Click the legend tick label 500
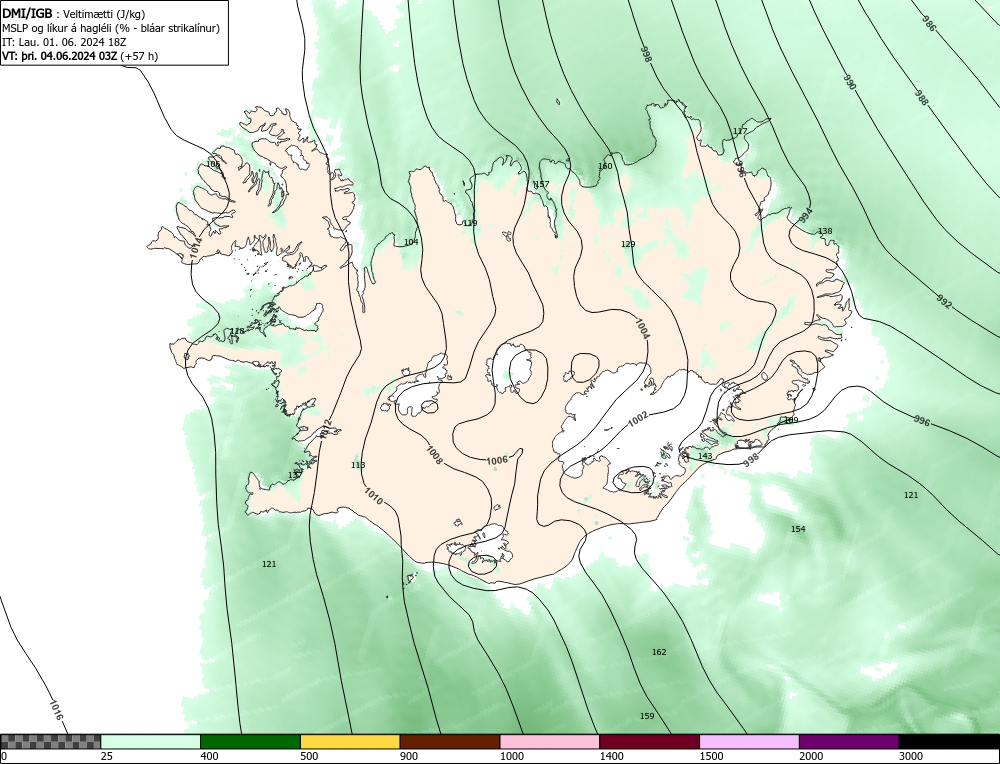Viewport: 1000px width, 764px height. click(309, 756)
